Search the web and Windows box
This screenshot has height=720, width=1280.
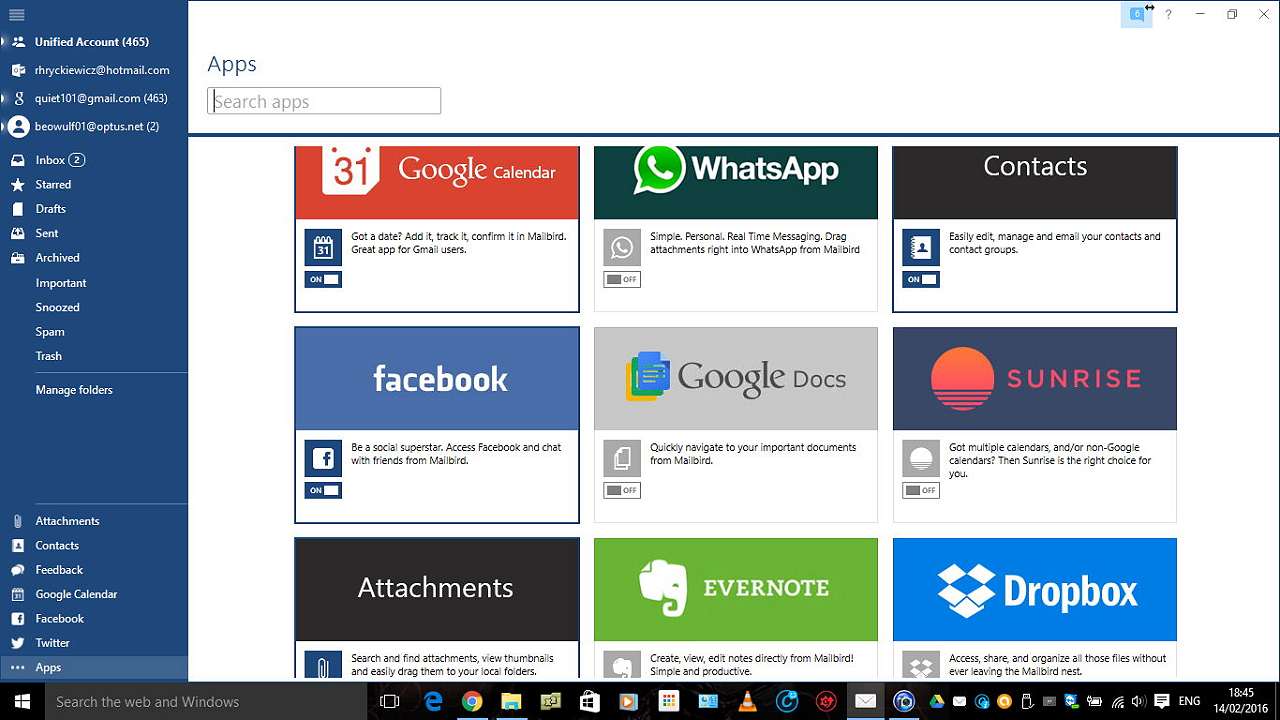tap(207, 701)
